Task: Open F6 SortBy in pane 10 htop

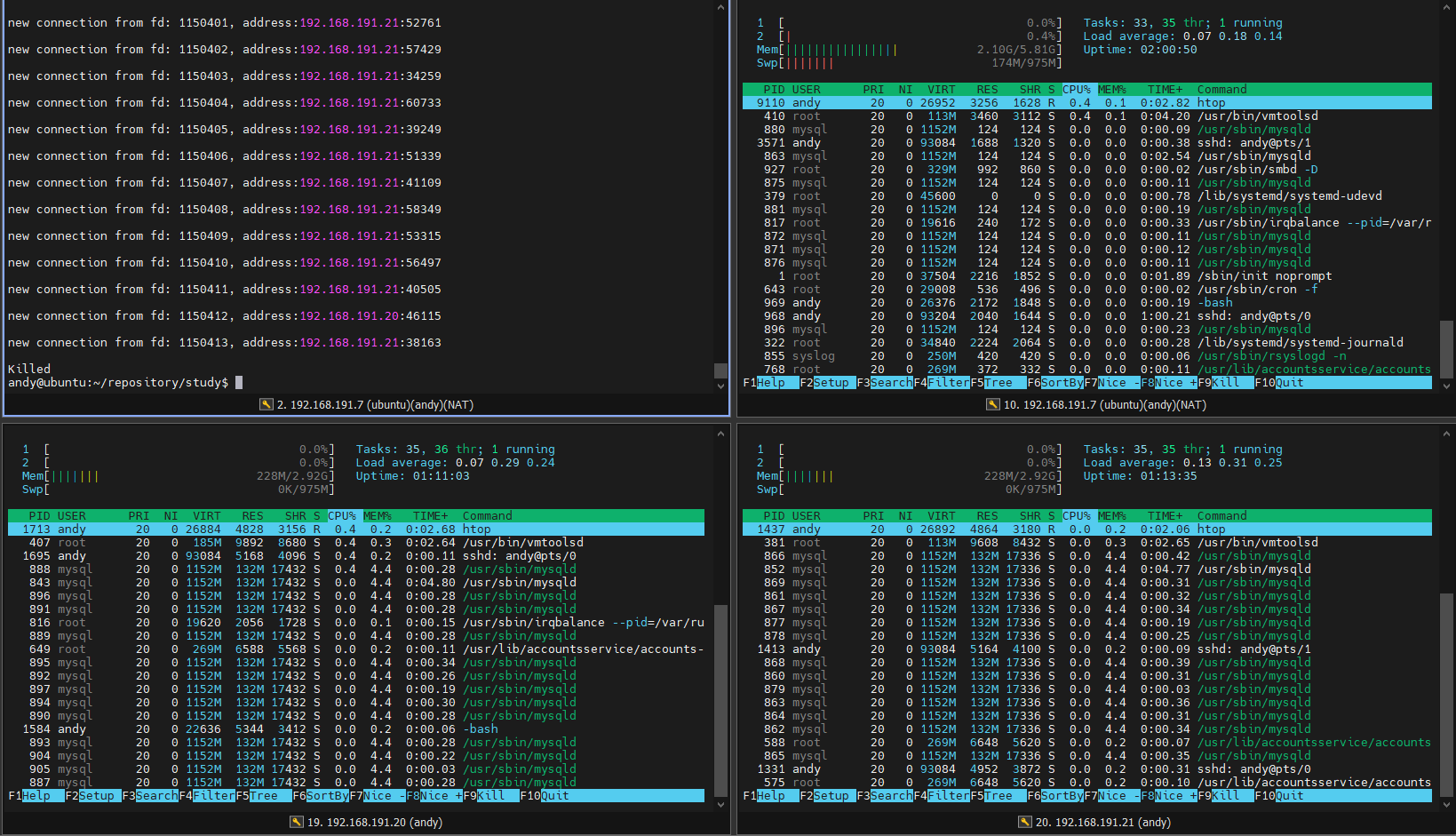Action: [1055, 383]
